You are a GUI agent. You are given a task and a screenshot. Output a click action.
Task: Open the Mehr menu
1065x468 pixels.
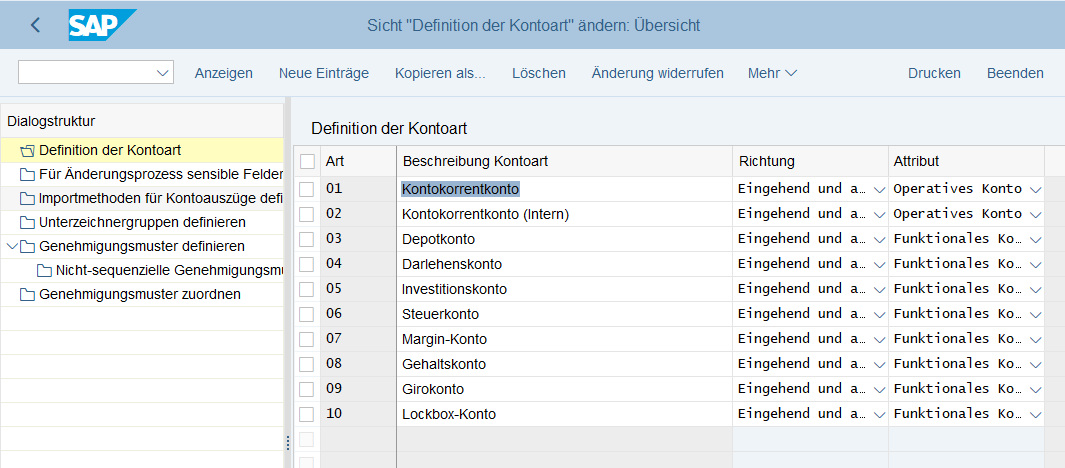point(772,73)
